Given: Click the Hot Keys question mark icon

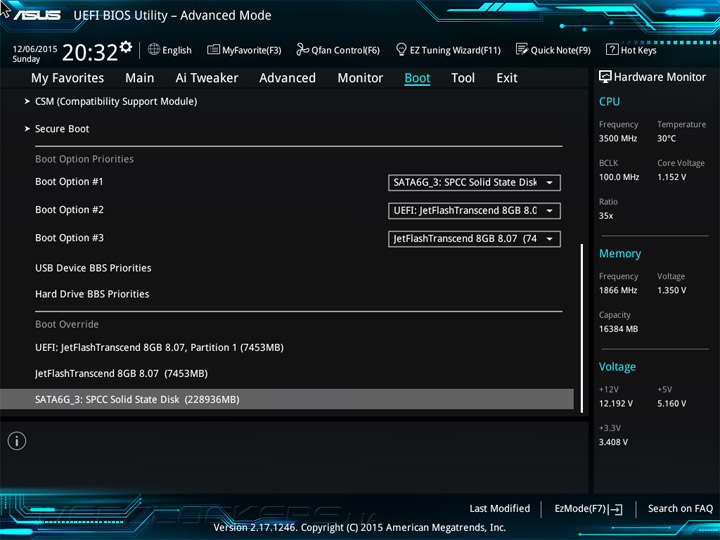Looking at the screenshot, I should tap(612, 49).
